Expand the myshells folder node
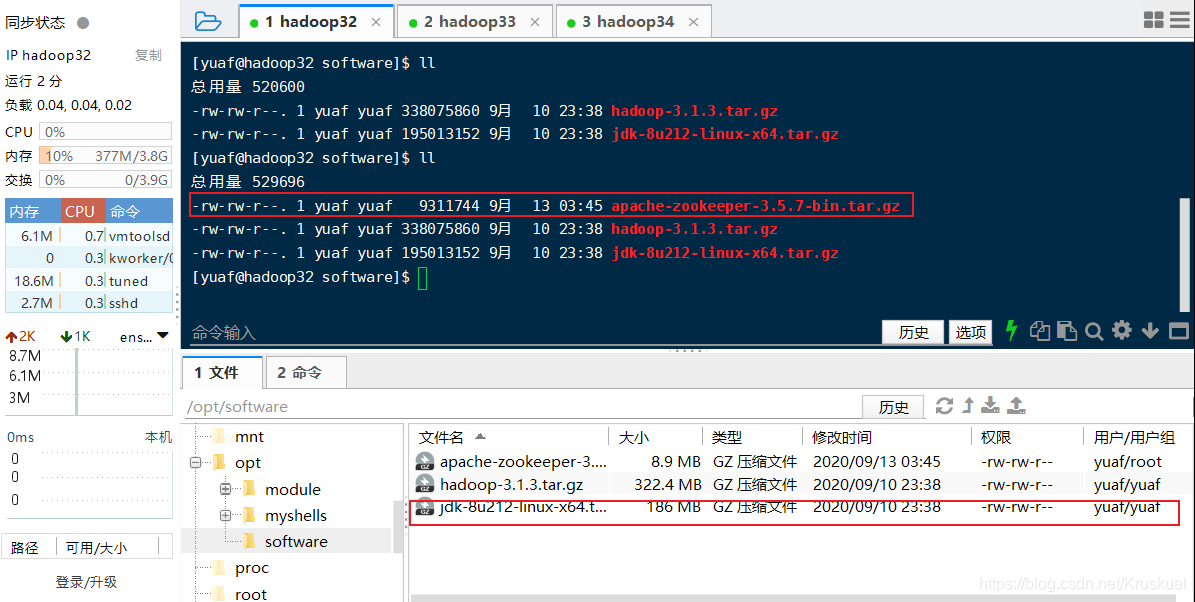Viewport: 1195px width, 602px height. pyautogui.click(x=226, y=515)
